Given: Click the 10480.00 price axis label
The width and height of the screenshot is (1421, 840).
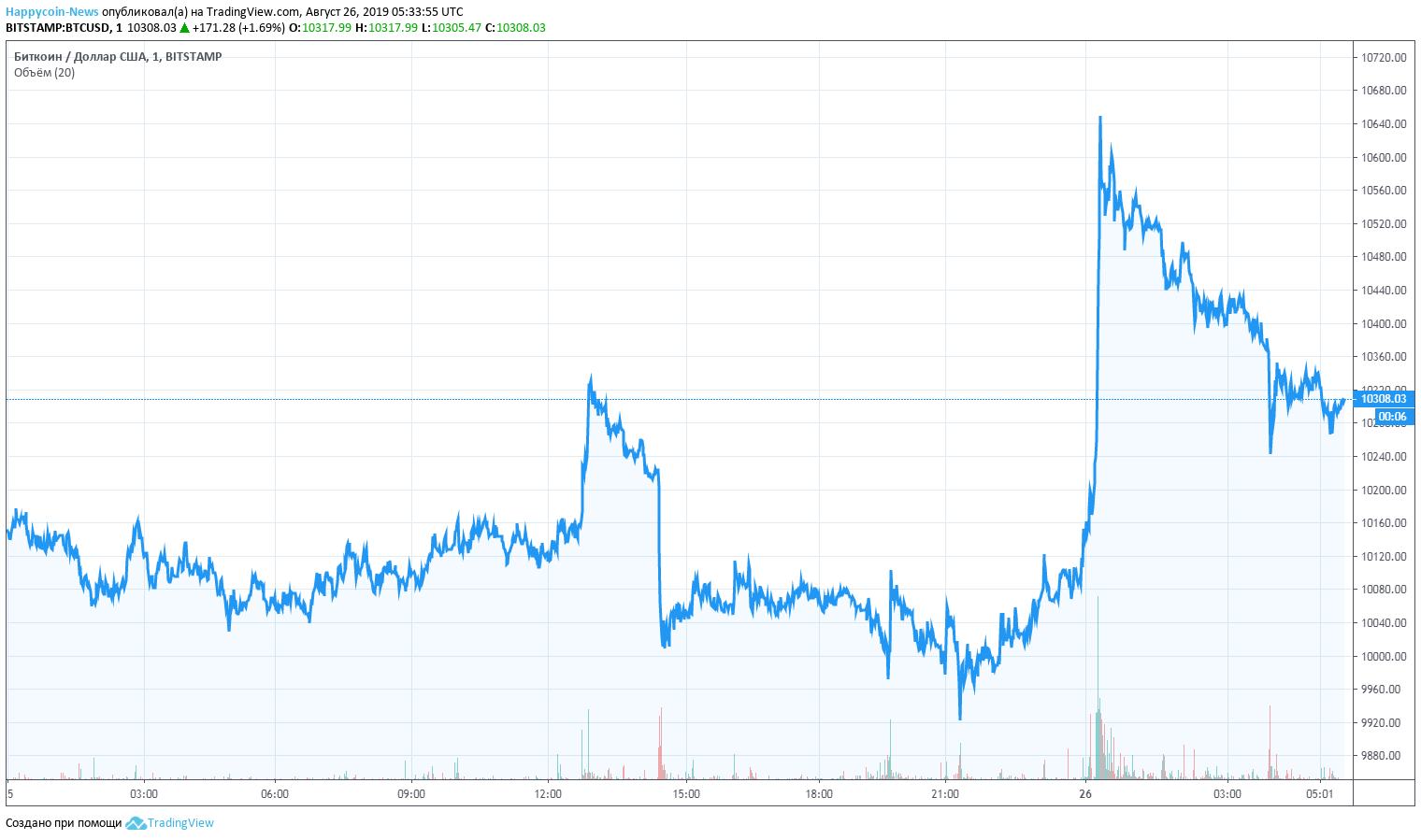Looking at the screenshot, I should (x=1384, y=257).
